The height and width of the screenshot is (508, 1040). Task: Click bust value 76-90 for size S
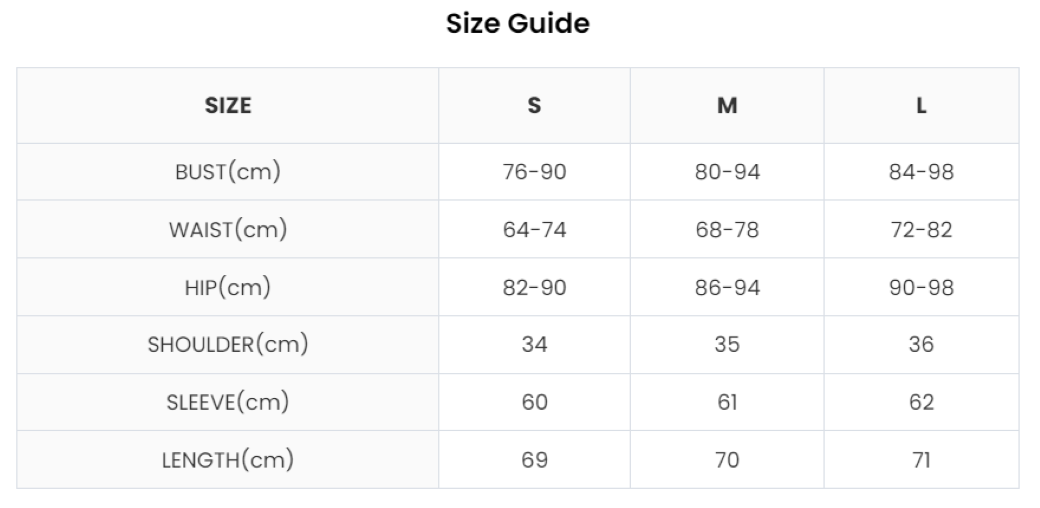(534, 173)
